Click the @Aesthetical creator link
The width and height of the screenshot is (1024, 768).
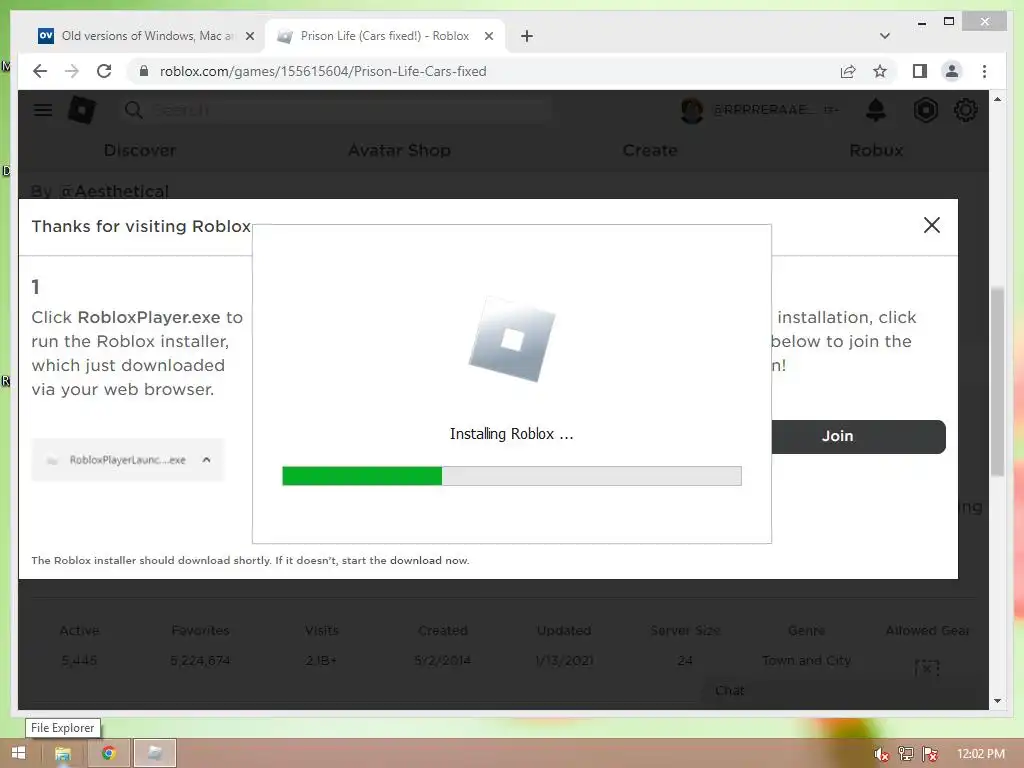pos(114,191)
